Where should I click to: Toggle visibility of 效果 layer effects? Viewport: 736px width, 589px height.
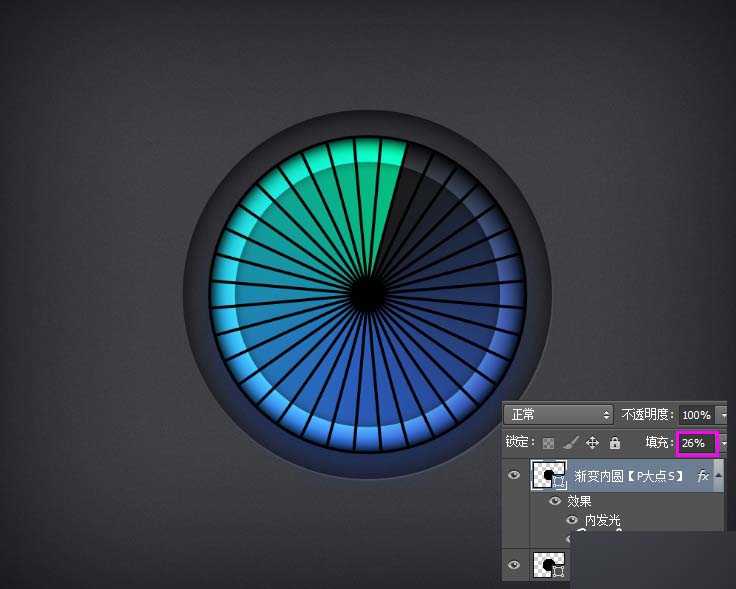pyautogui.click(x=555, y=501)
